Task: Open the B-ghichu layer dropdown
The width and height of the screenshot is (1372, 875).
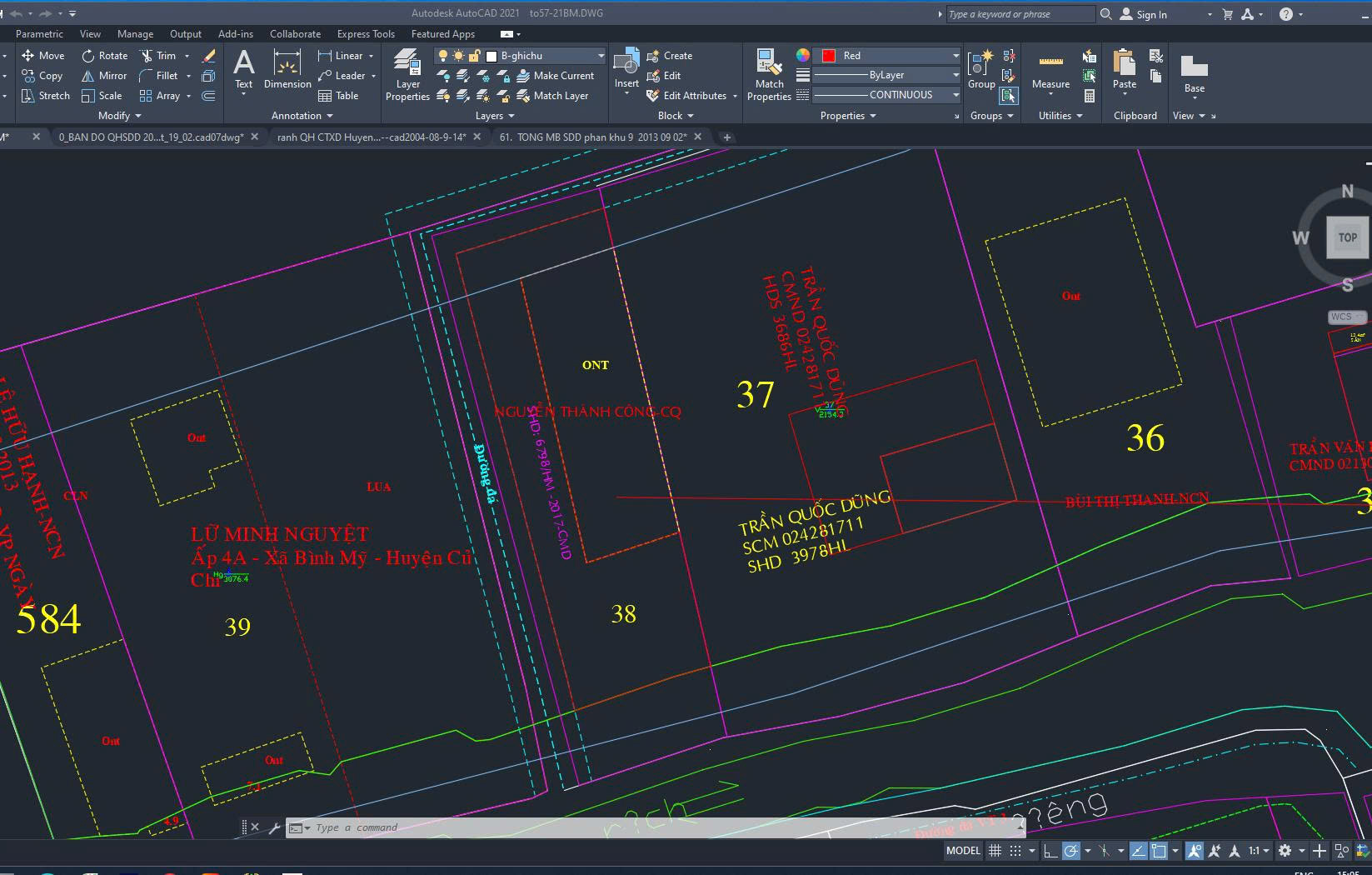Action: click(x=601, y=56)
